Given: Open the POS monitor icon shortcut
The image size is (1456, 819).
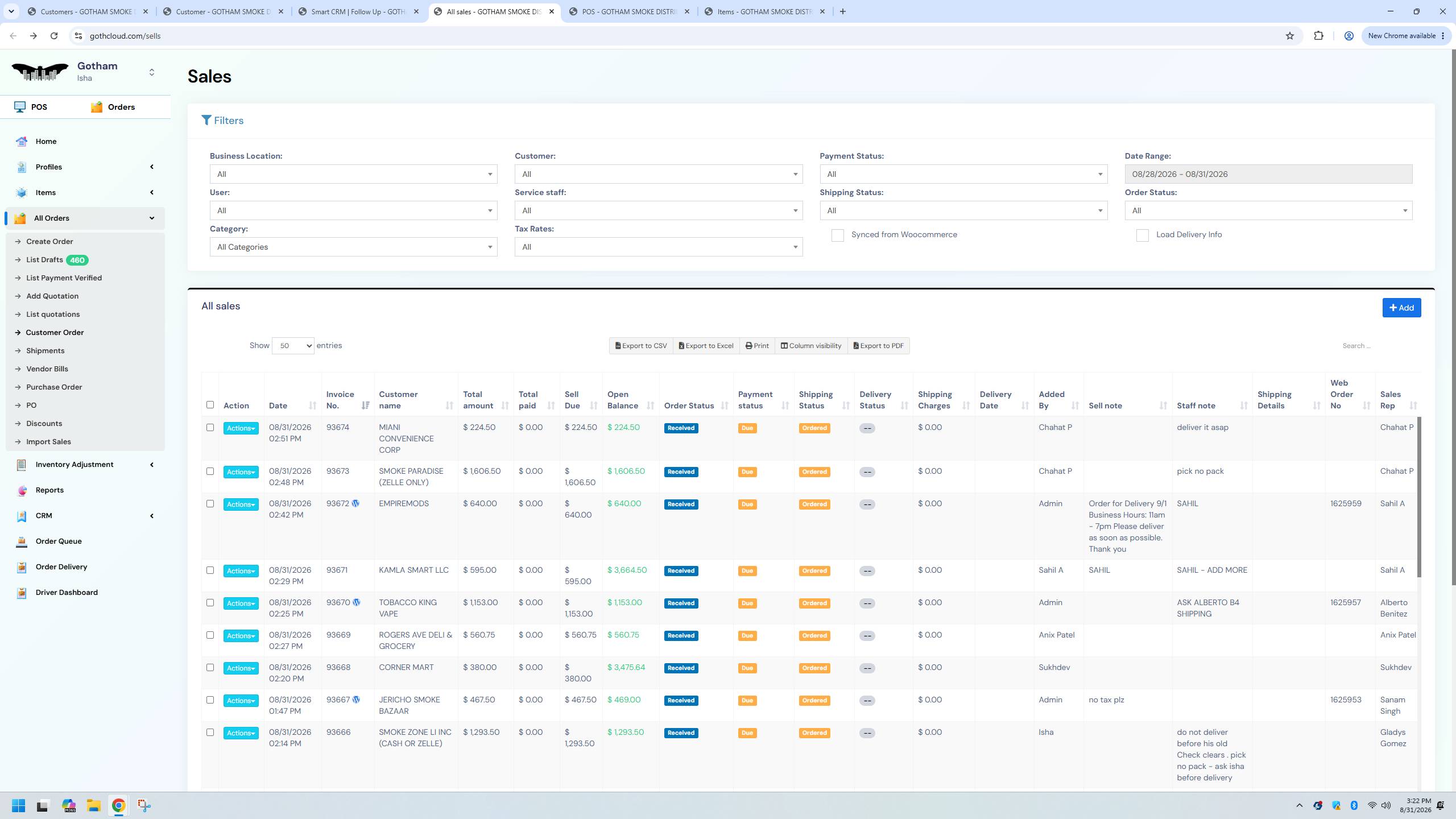Looking at the screenshot, I should pyautogui.click(x=20, y=107).
